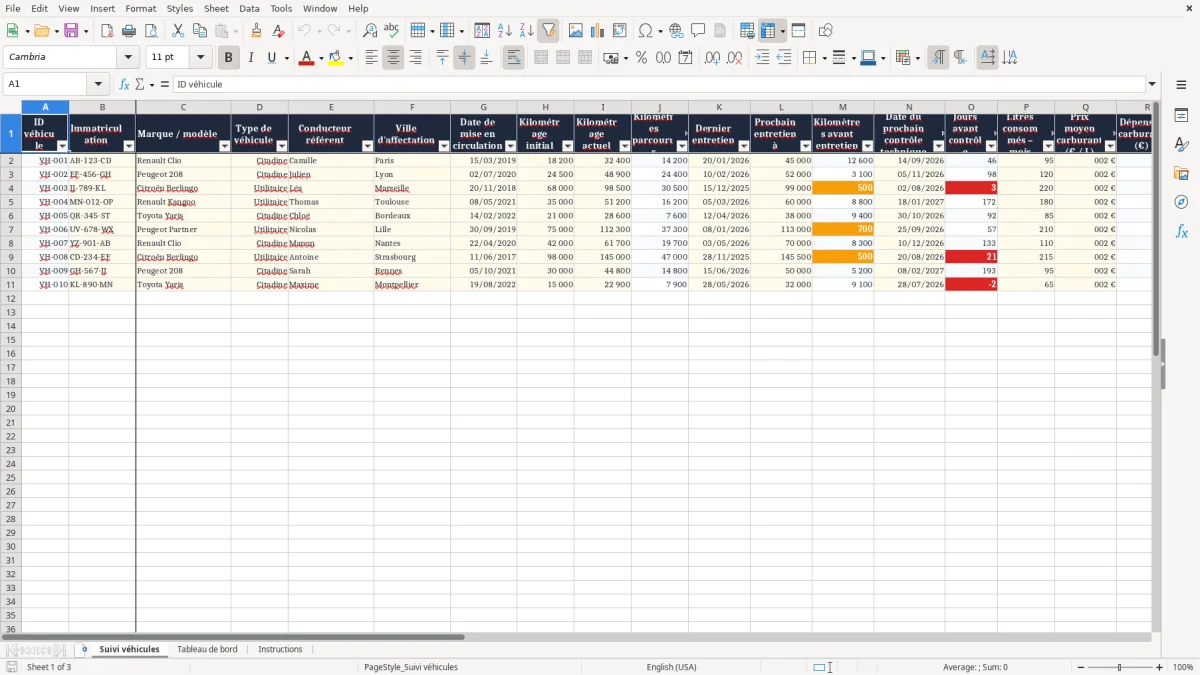Toggle Center Horizontally alignment
The height and width of the screenshot is (675, 1200).
[x=393, y=57]
